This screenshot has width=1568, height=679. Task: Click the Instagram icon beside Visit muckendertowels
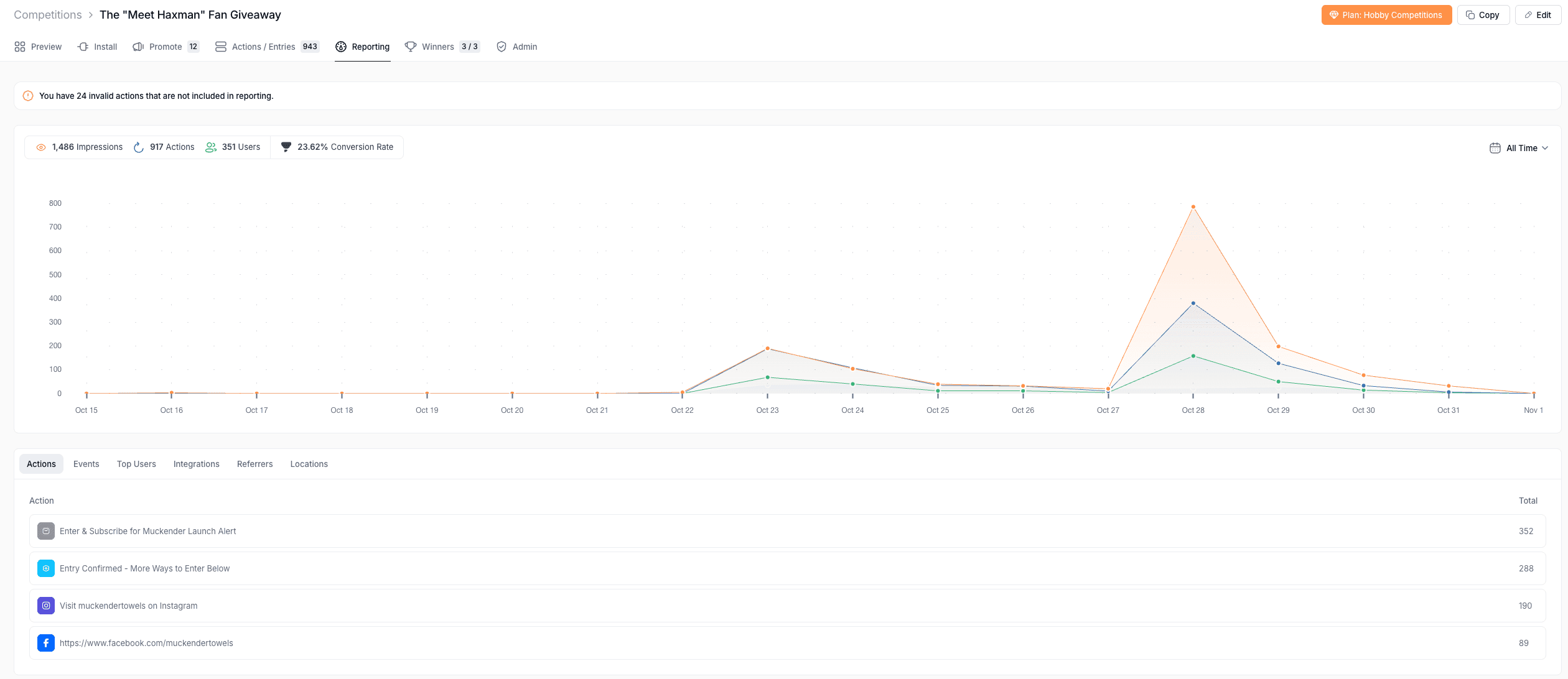[x=46, y=606]
